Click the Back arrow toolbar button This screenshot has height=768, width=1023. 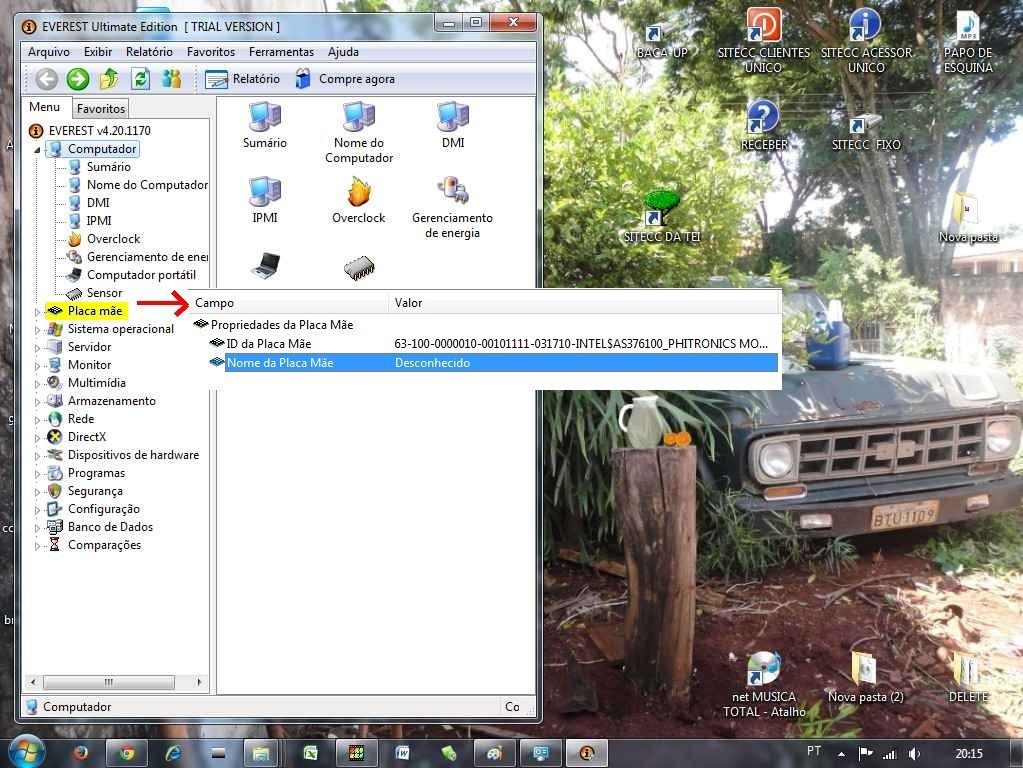point(46,80)
